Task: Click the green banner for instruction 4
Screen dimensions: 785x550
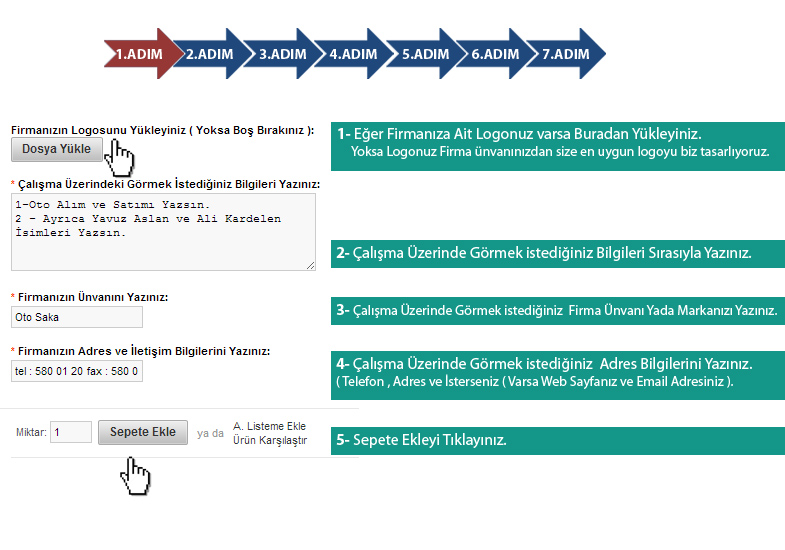Action: pyautogui.click(x=557, y=371)
